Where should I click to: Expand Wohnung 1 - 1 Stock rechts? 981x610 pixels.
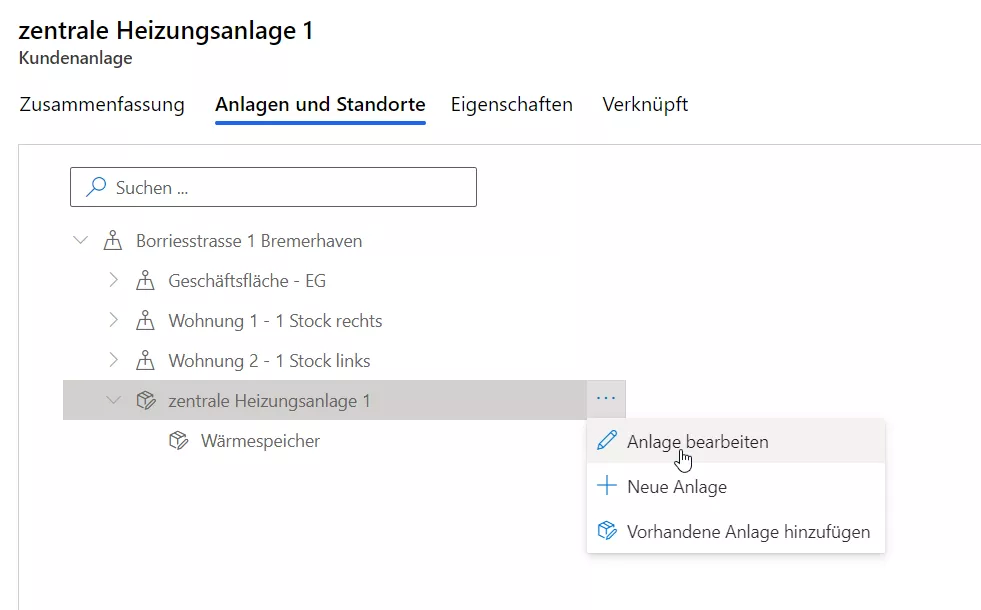point(113,321)
